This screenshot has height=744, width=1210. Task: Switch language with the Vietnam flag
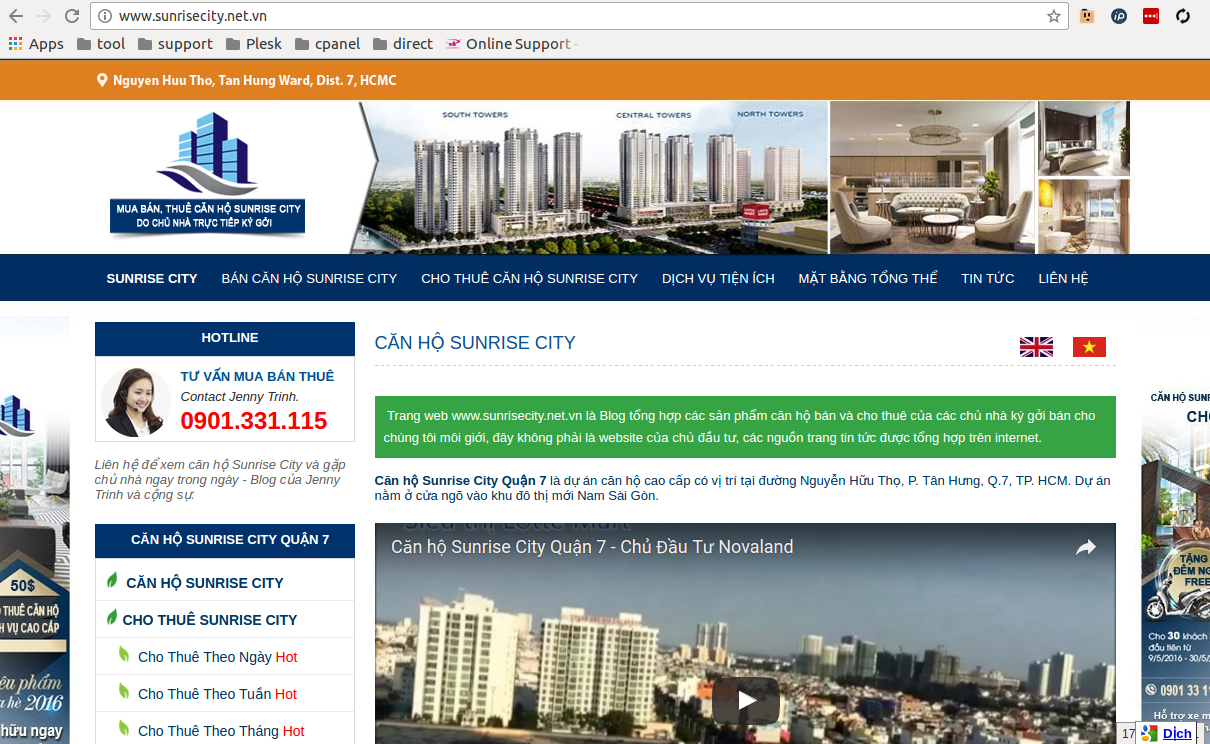pyautogui.click(x=1089, y=347)
